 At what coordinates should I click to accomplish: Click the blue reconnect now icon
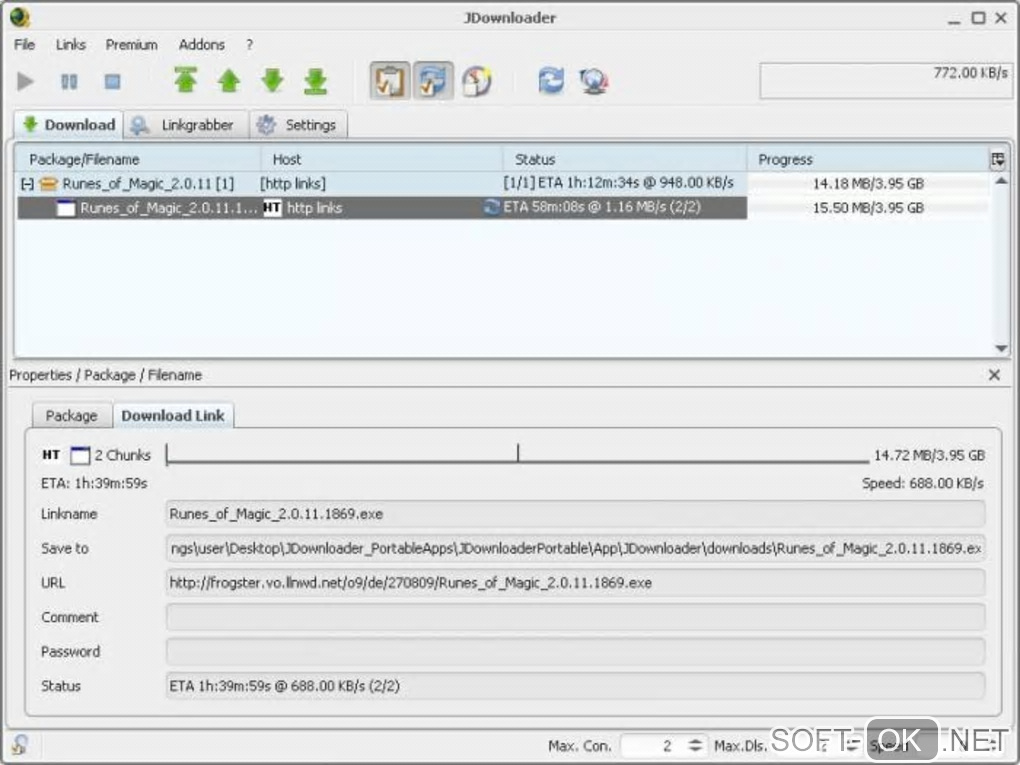point(551,81)
